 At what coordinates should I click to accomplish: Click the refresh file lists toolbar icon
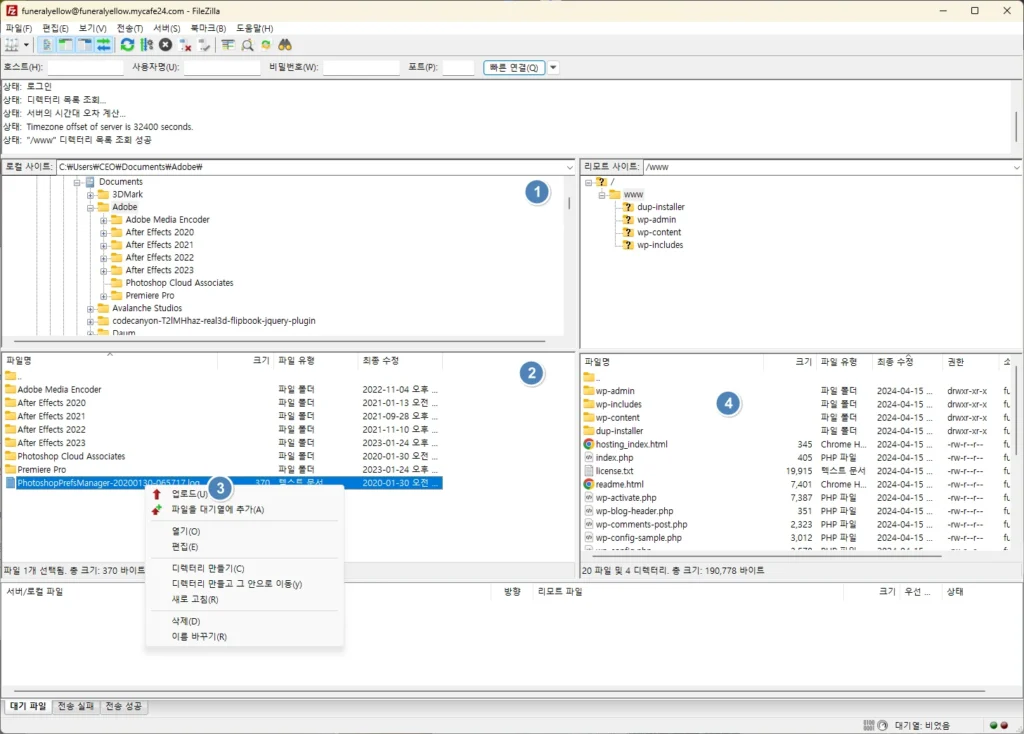(x=127, y=45)
